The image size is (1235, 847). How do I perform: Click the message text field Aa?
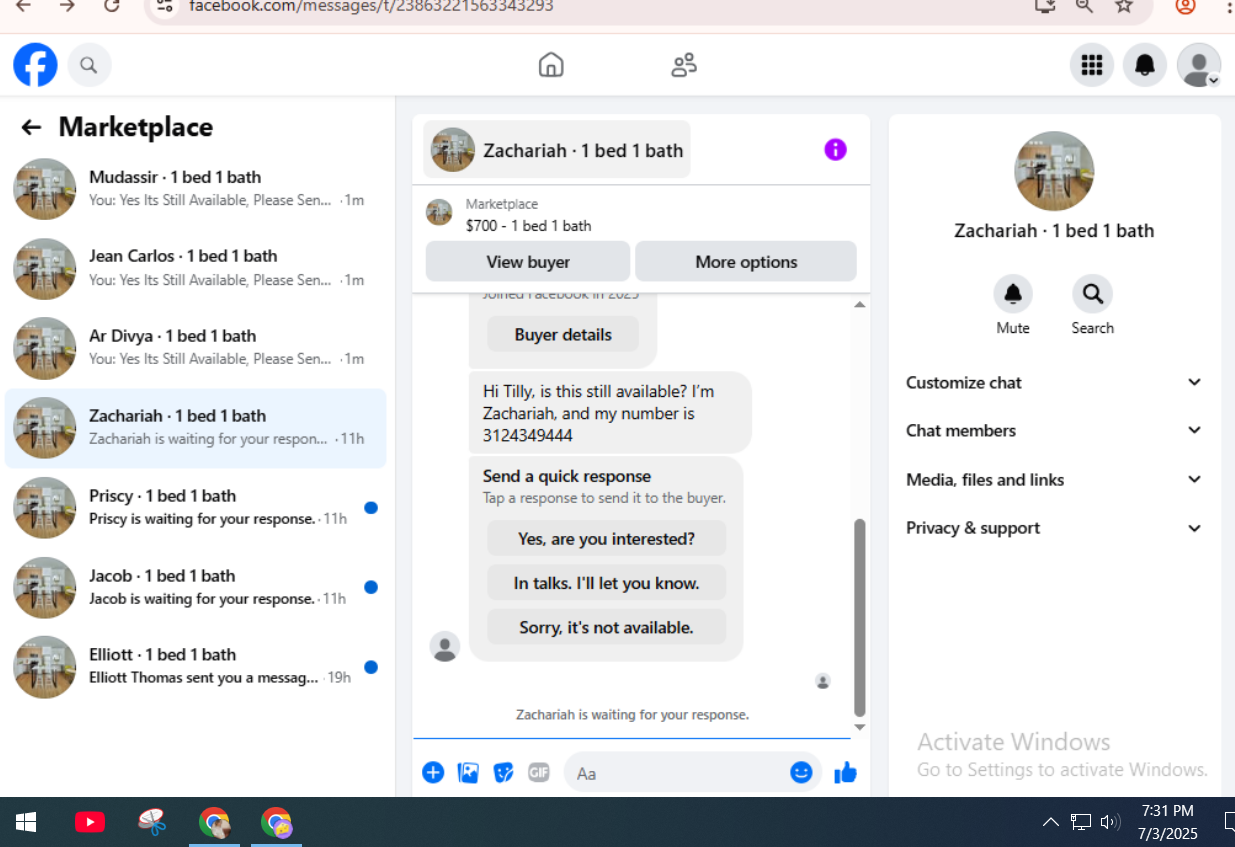[676, 773]
